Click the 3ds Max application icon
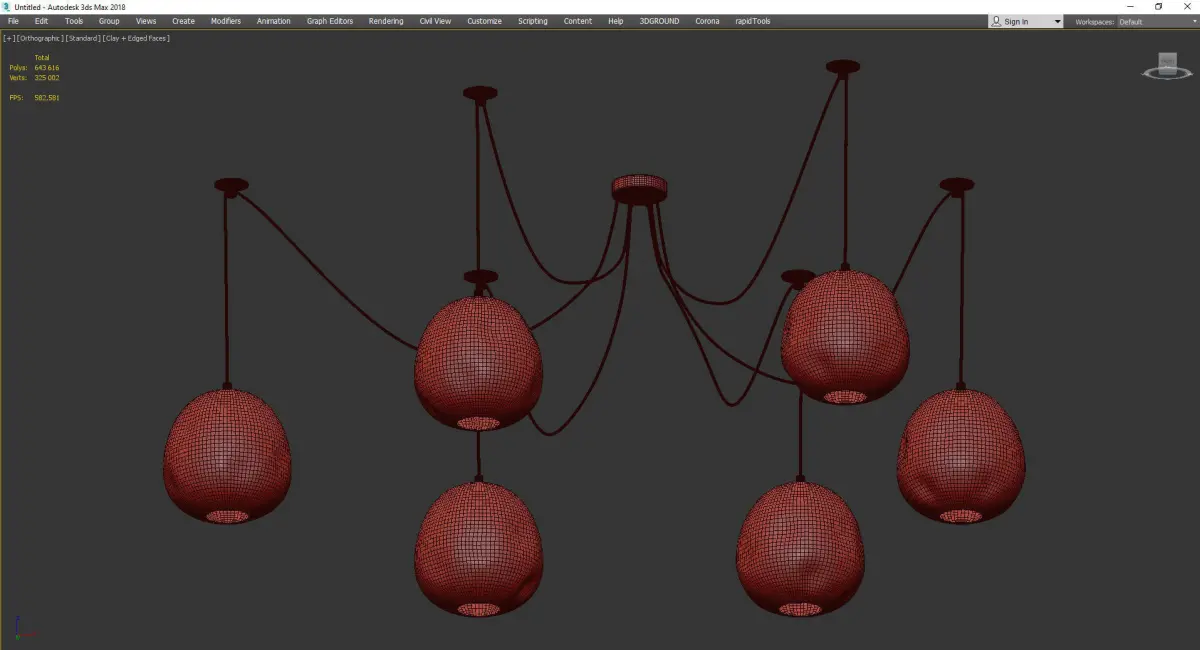 6,7
